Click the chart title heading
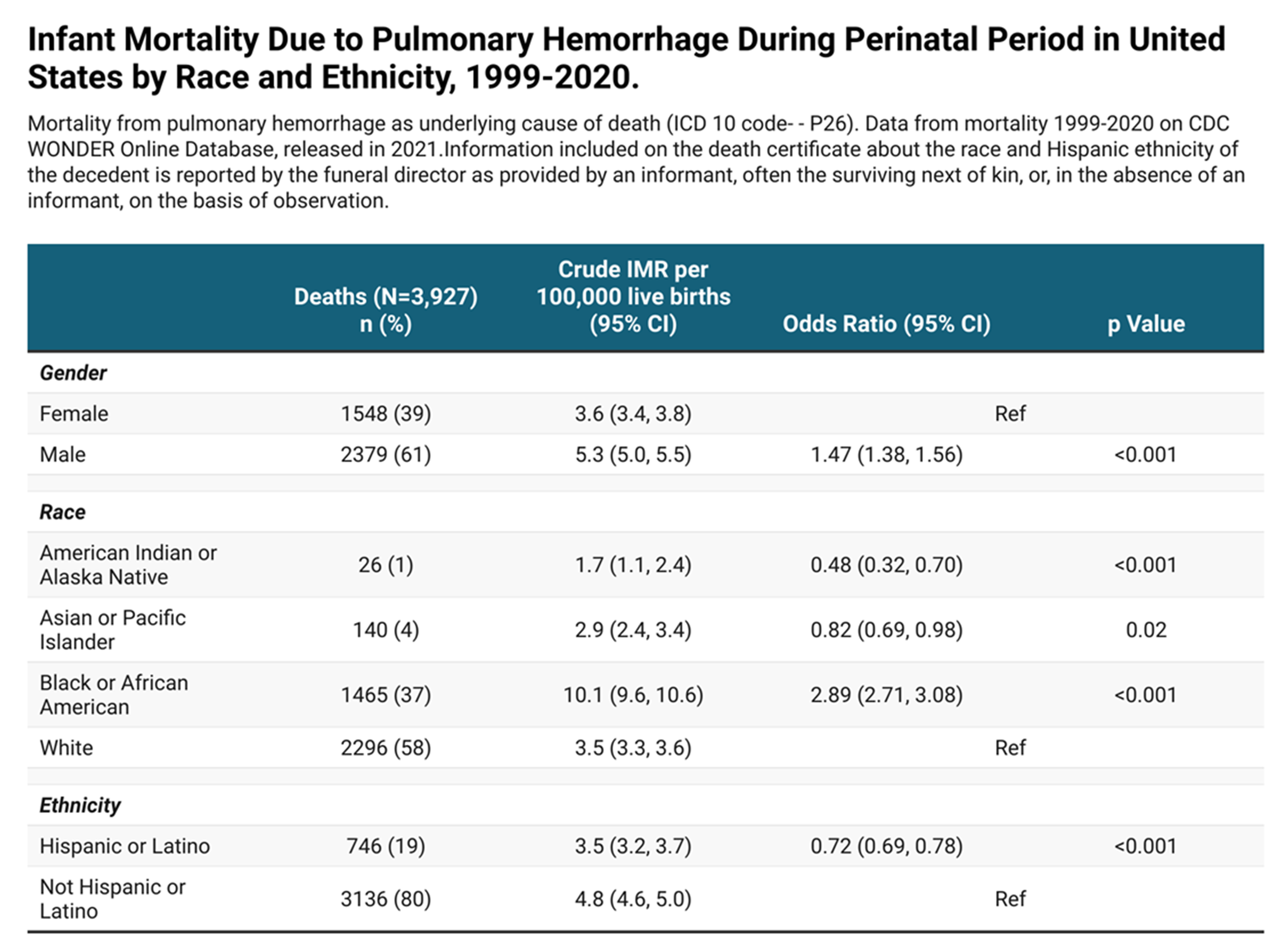This screenshot has width=1288, height=937. tap(626, 58)
